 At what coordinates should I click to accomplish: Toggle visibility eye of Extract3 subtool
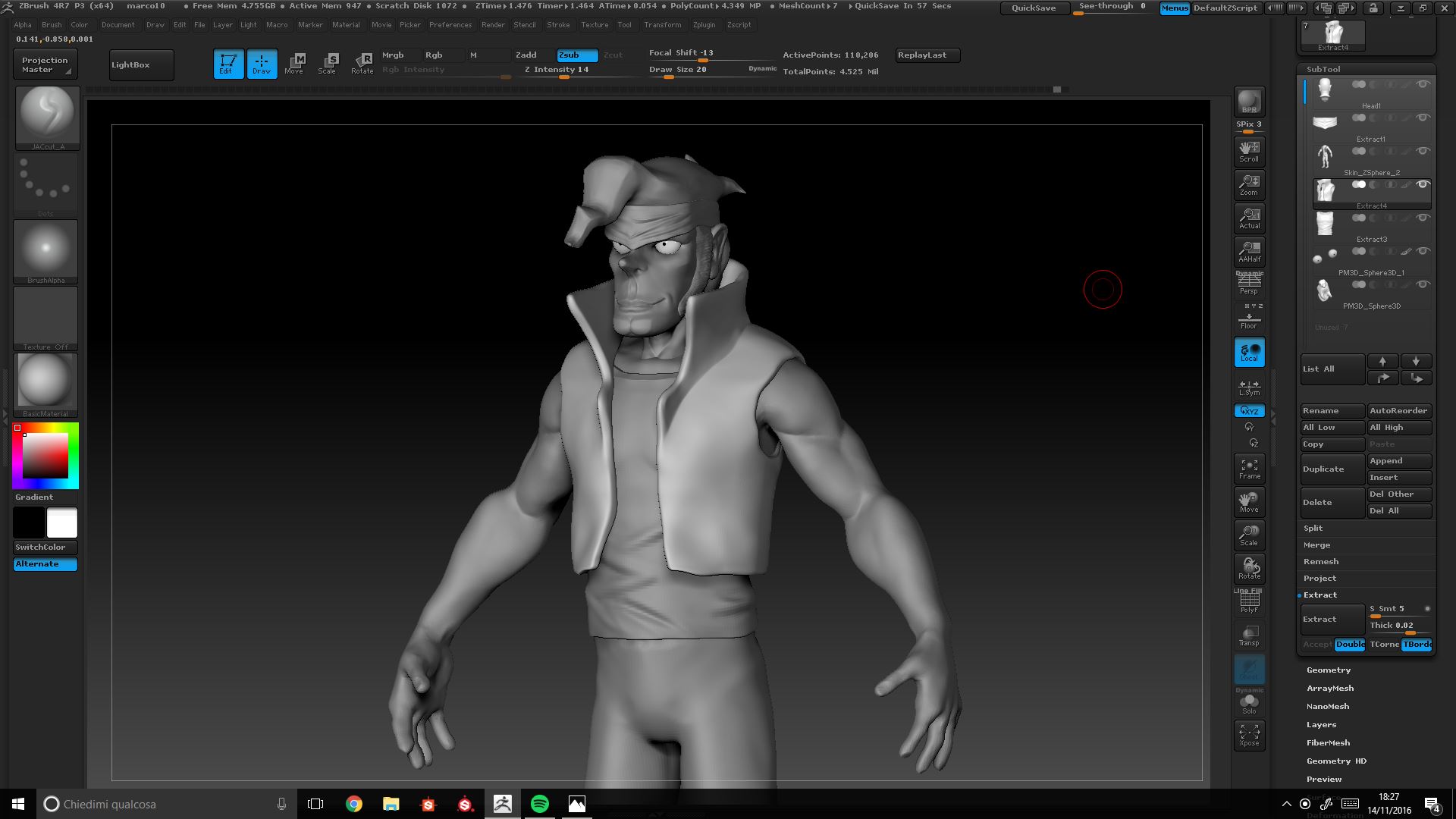pyautogui.click(x=1423, y=218)
